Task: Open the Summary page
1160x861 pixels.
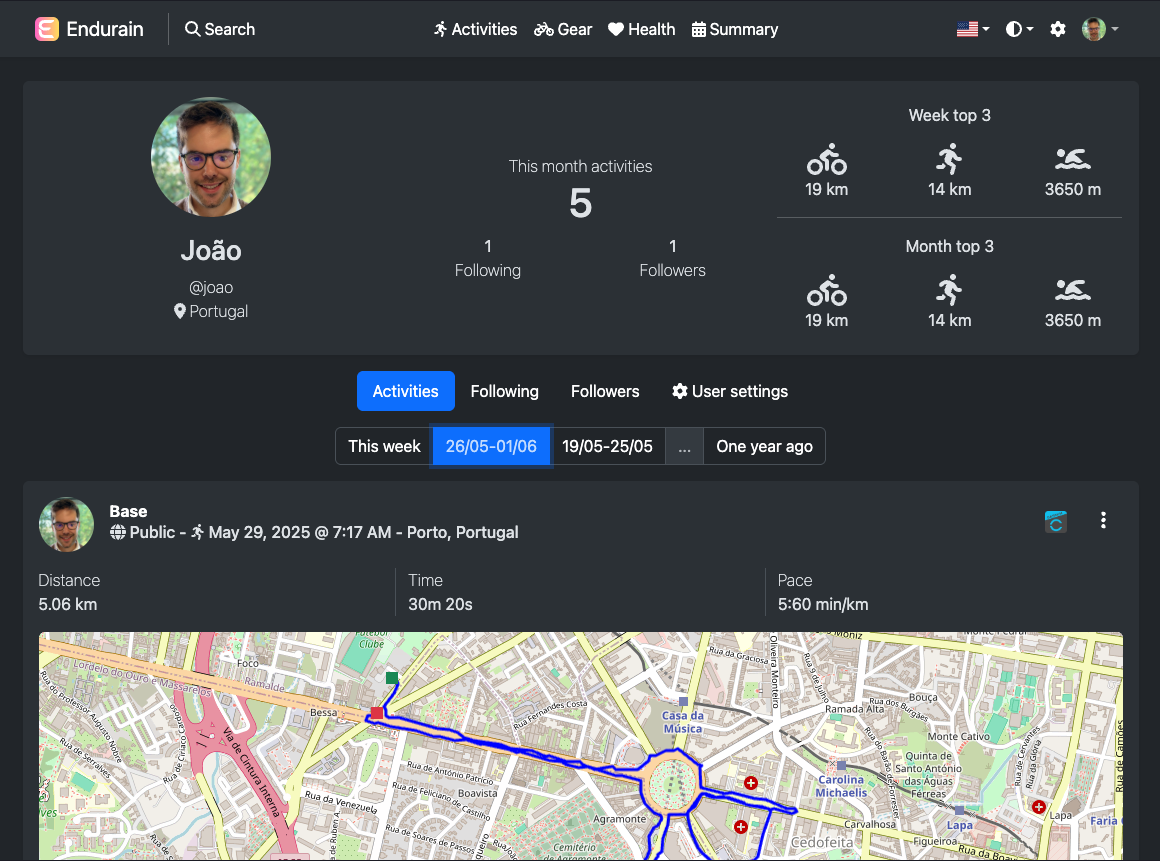Action: (x=735, y=29)
